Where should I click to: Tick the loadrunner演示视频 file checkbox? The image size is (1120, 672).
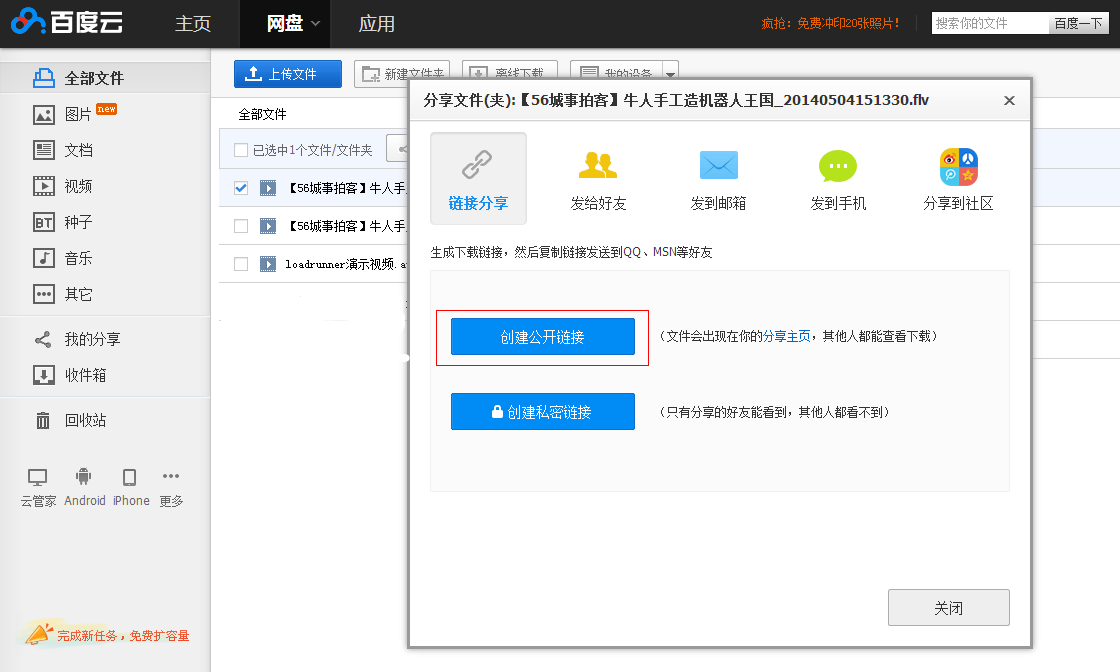(x=241, y=264)
